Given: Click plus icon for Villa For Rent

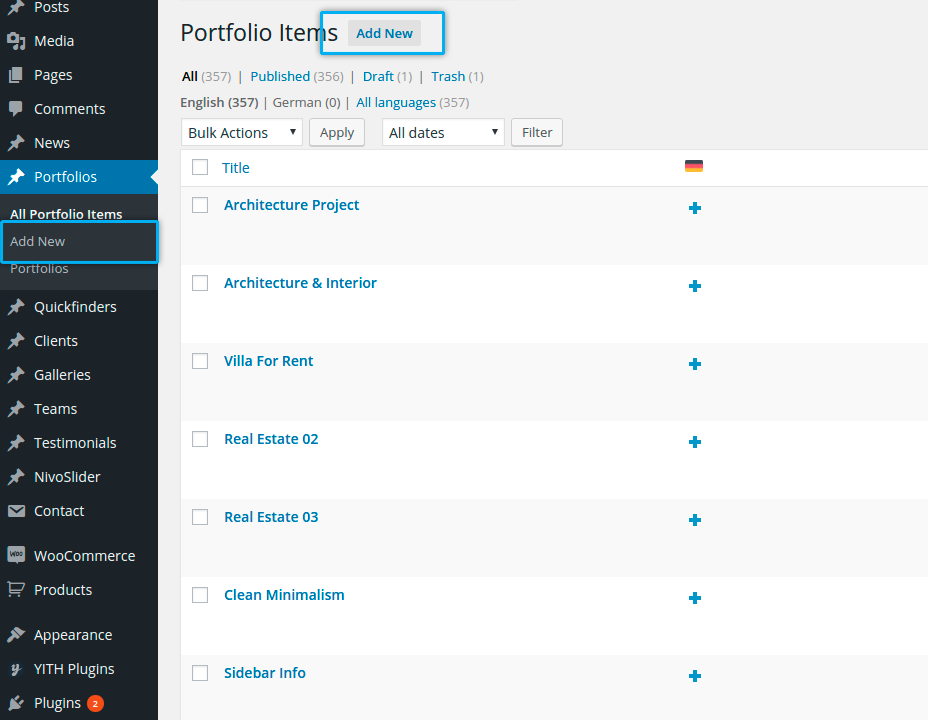Looking at the screenshot, I should pyautogui.click(x=695, y=364).
